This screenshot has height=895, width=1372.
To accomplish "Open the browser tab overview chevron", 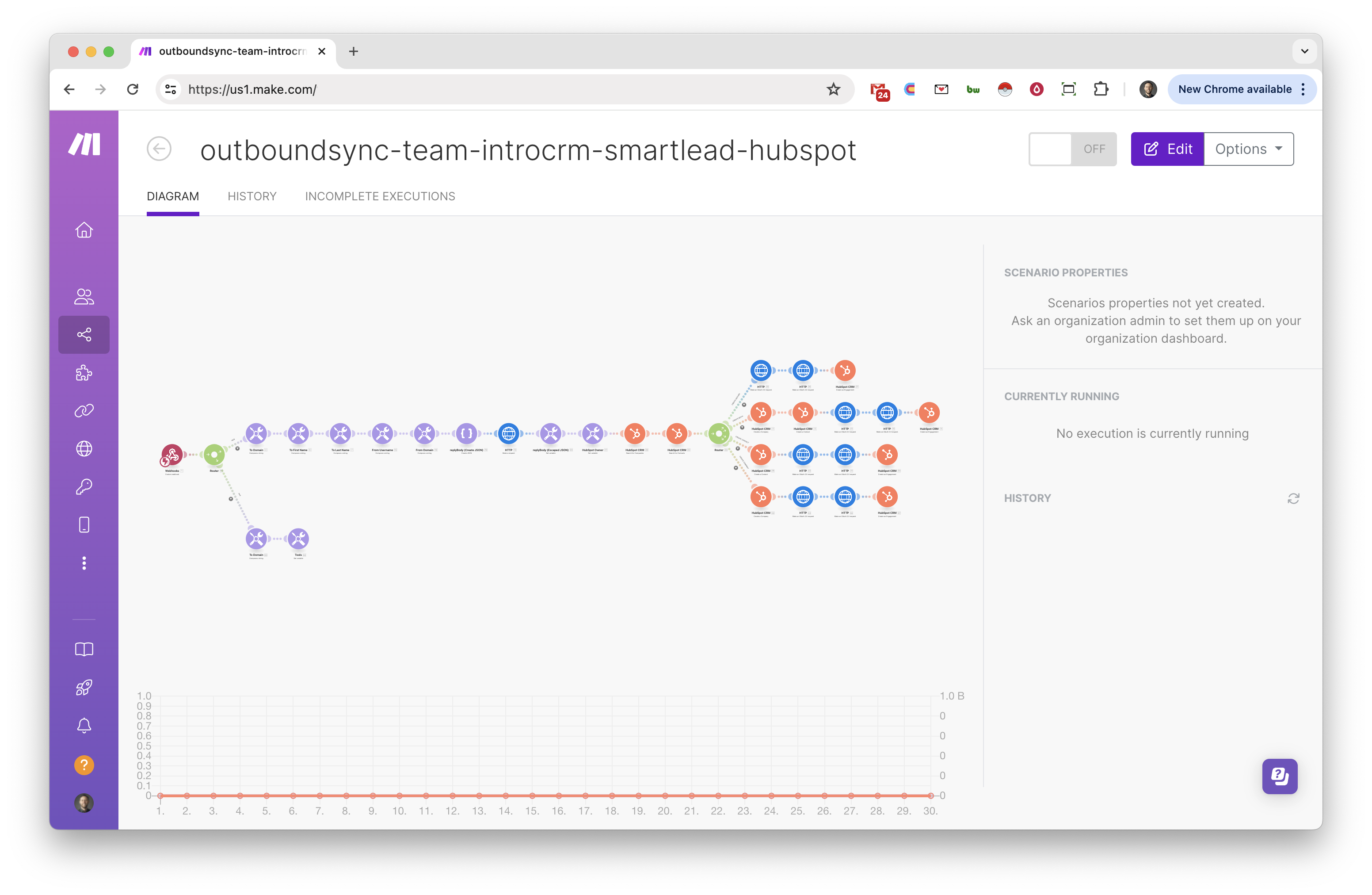I will [1304, 51].
